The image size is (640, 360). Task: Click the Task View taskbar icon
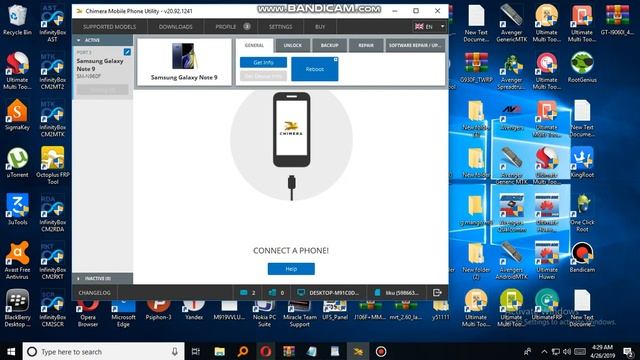click(x=196, y=351)
